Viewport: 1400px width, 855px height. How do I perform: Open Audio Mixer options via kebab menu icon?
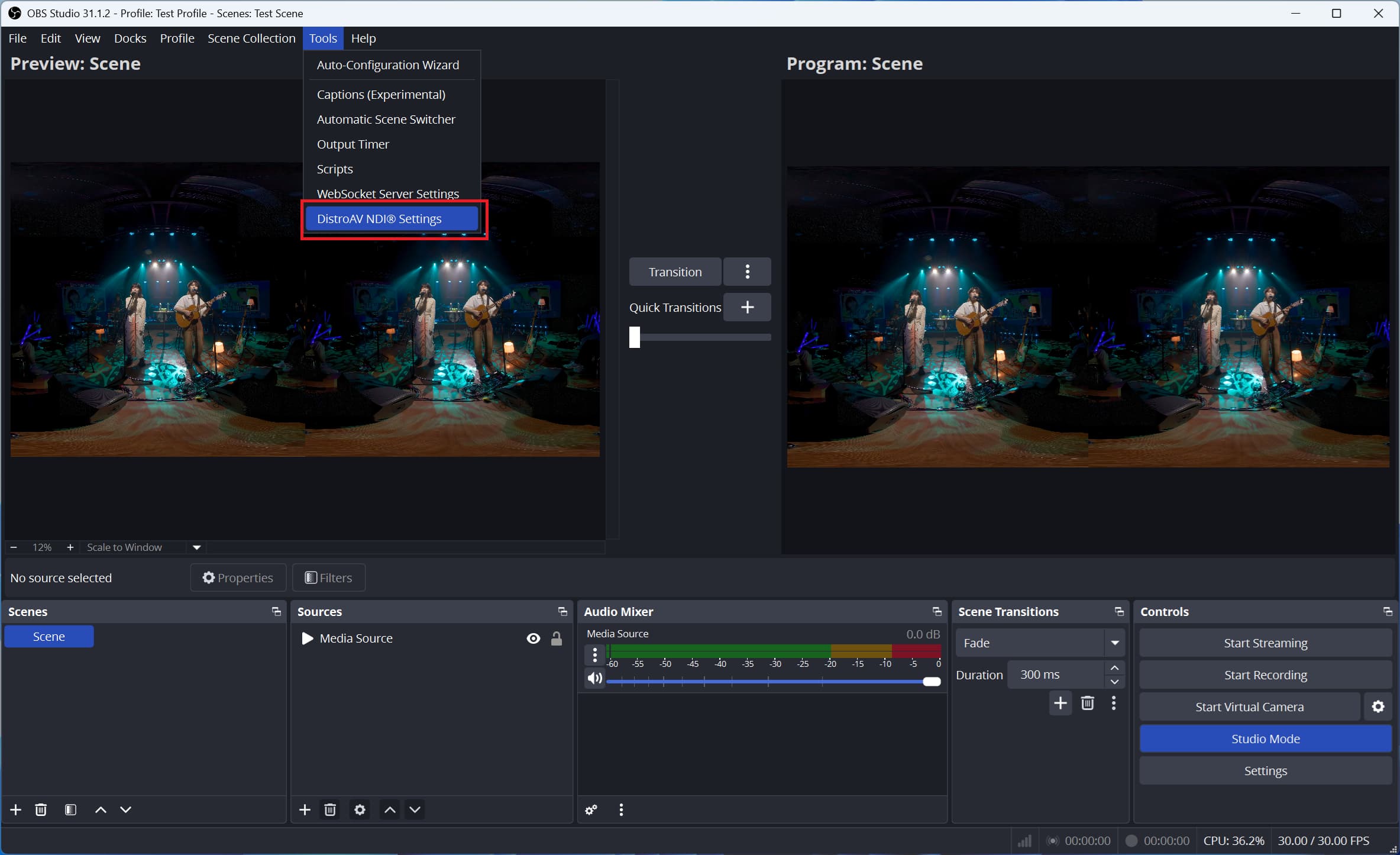(620, 809)
